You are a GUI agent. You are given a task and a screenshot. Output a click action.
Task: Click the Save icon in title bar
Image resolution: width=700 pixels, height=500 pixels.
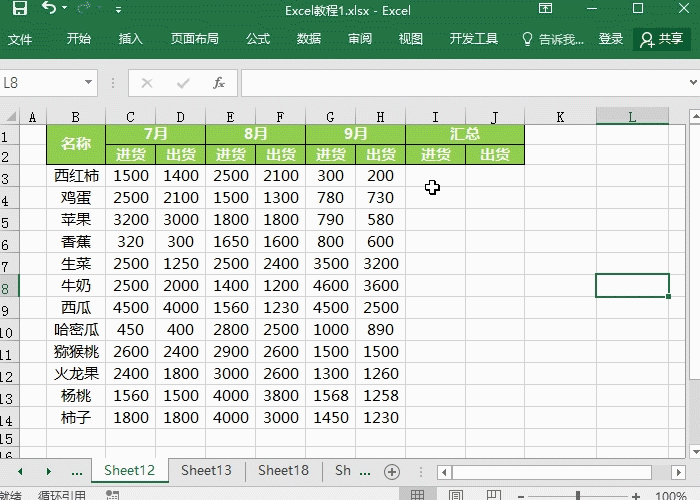[19, 10]
